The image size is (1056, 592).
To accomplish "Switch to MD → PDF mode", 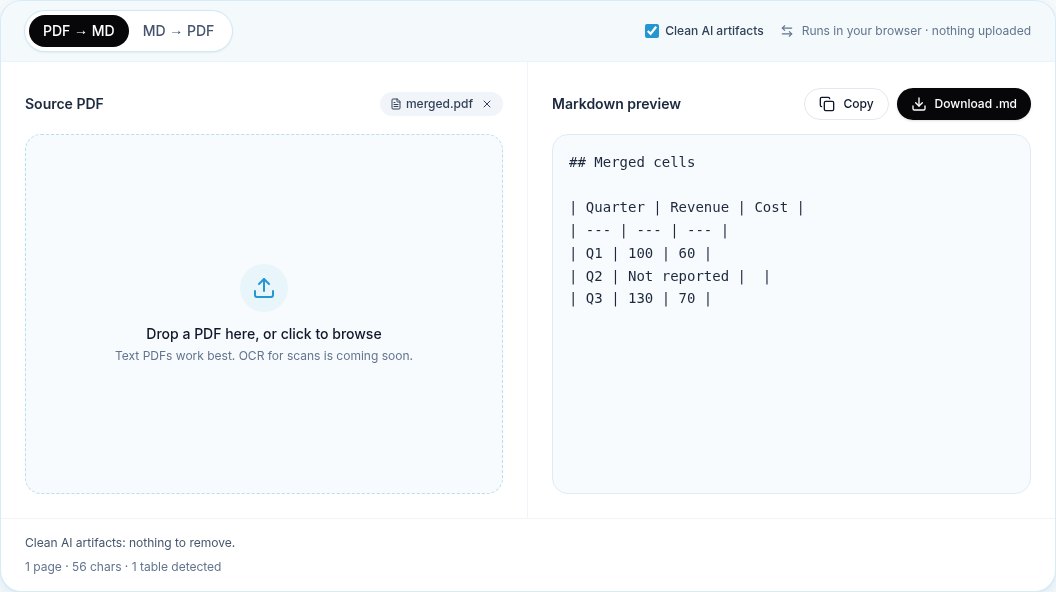I will pos(178,31).
